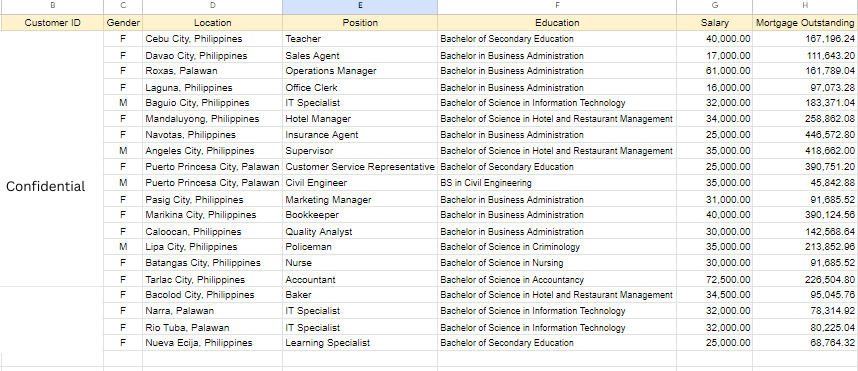Image resolution: width=858 pixels, height=371 pixels.
Task: Select the Nueva Ecija, Philippines cell
Action: (212, 343)
